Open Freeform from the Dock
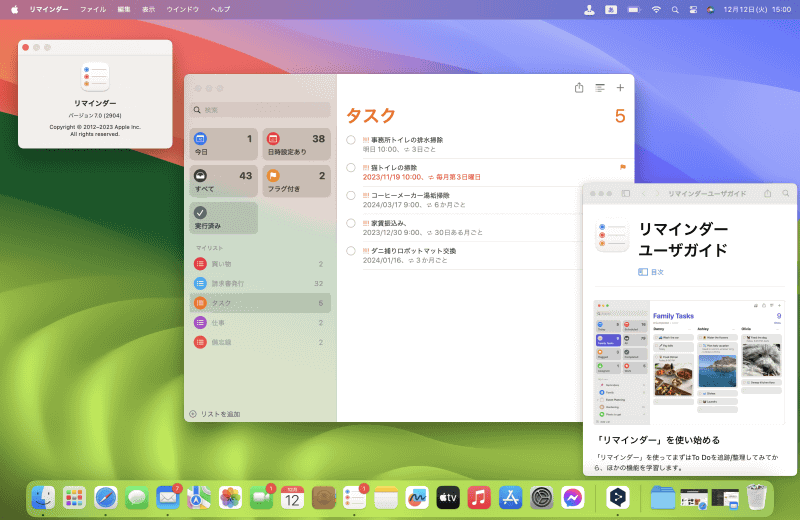This screenshot has height=520, width=800. pyautogui.click(x=417, y=498)
